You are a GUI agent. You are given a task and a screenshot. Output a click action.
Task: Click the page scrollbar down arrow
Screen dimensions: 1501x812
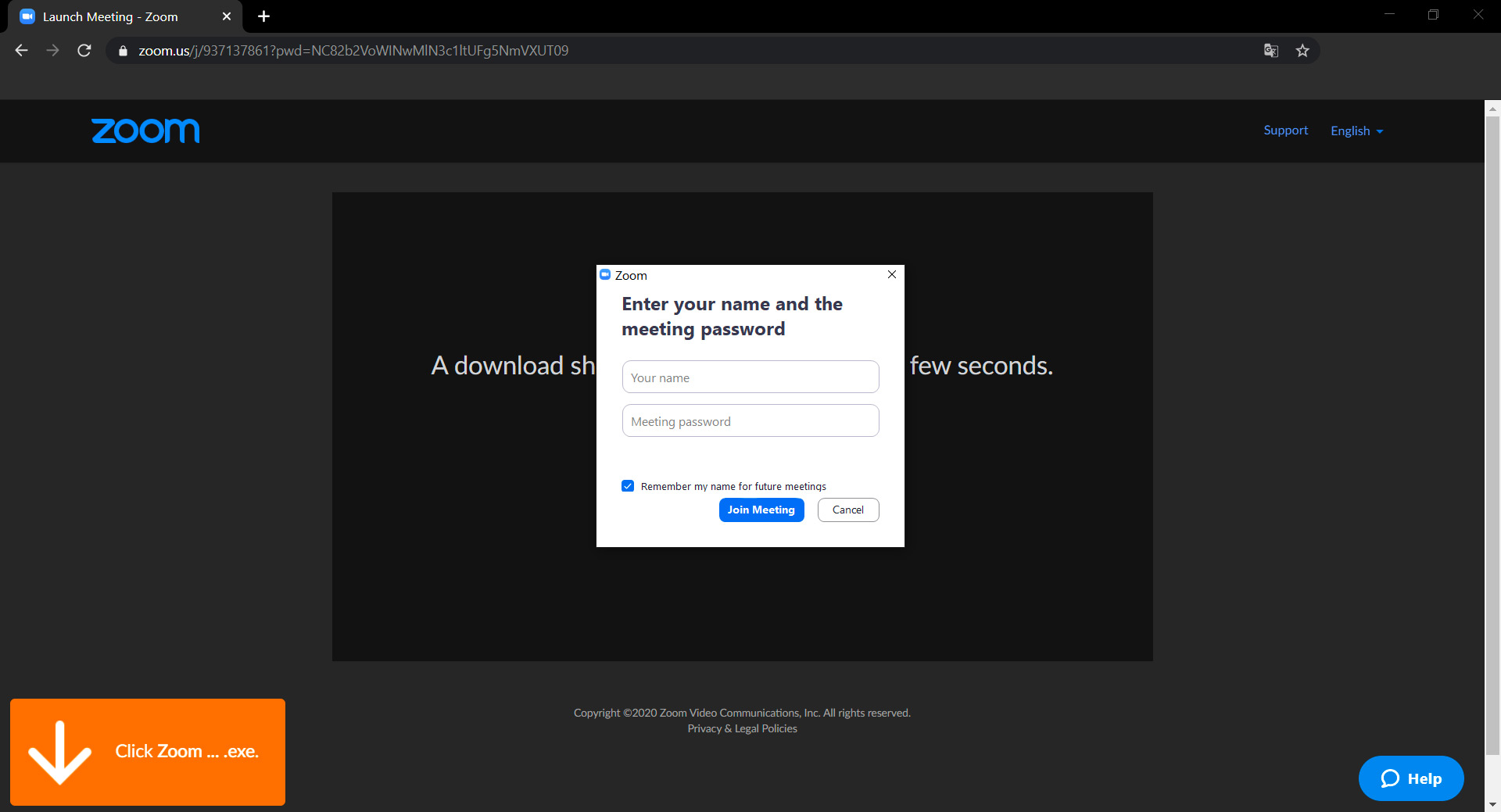[x=1492, y=804]
